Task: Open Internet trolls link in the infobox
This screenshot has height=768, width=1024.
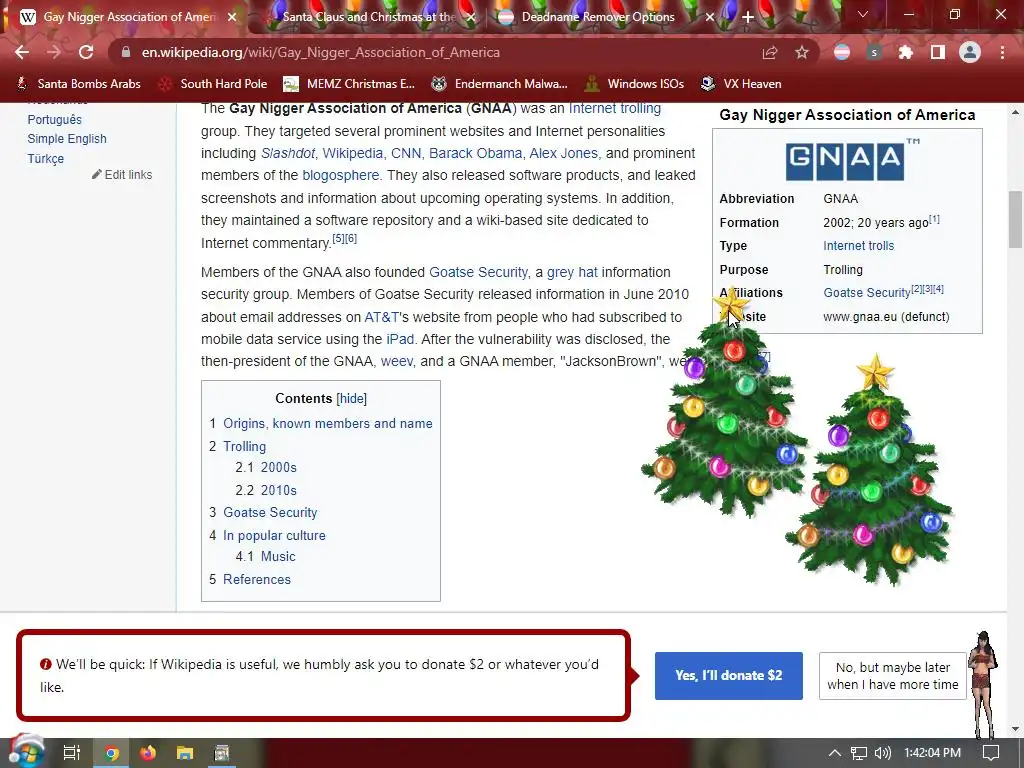Action: pyautogui.click(x=859, y=246)
